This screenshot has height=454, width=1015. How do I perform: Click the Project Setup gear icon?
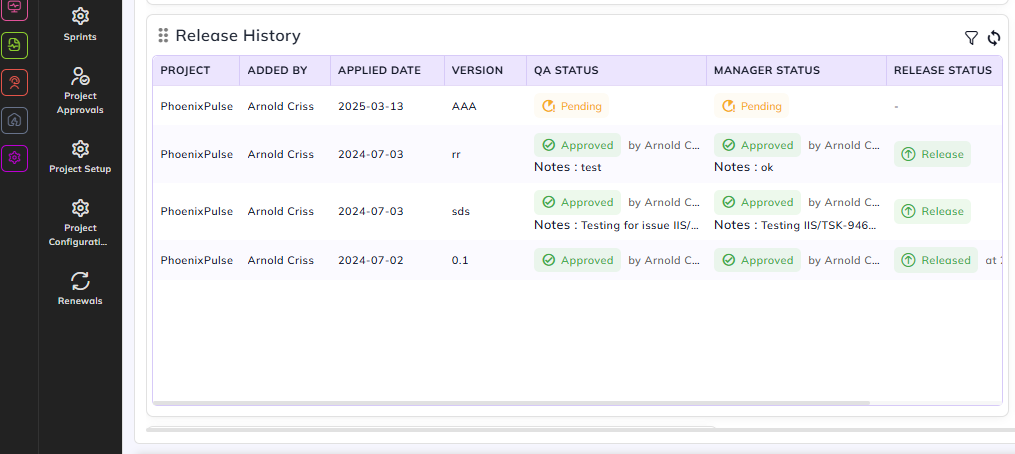(80, 149)
